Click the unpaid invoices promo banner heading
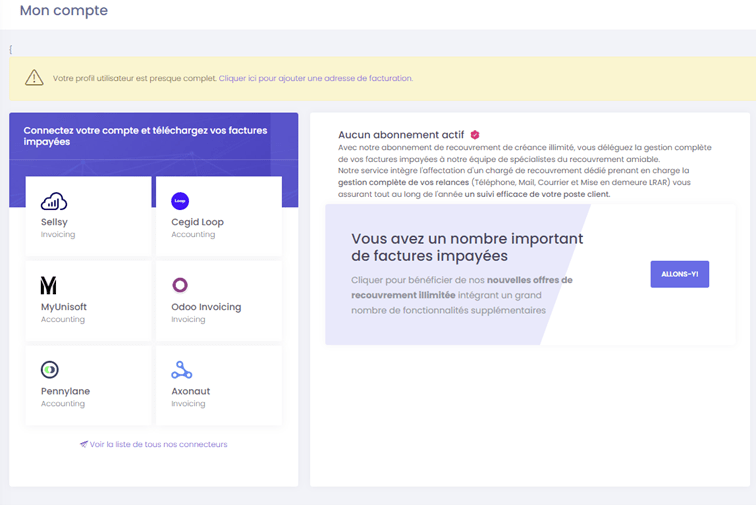The width and height of the screenshot is (756, 505). (467, 247)
